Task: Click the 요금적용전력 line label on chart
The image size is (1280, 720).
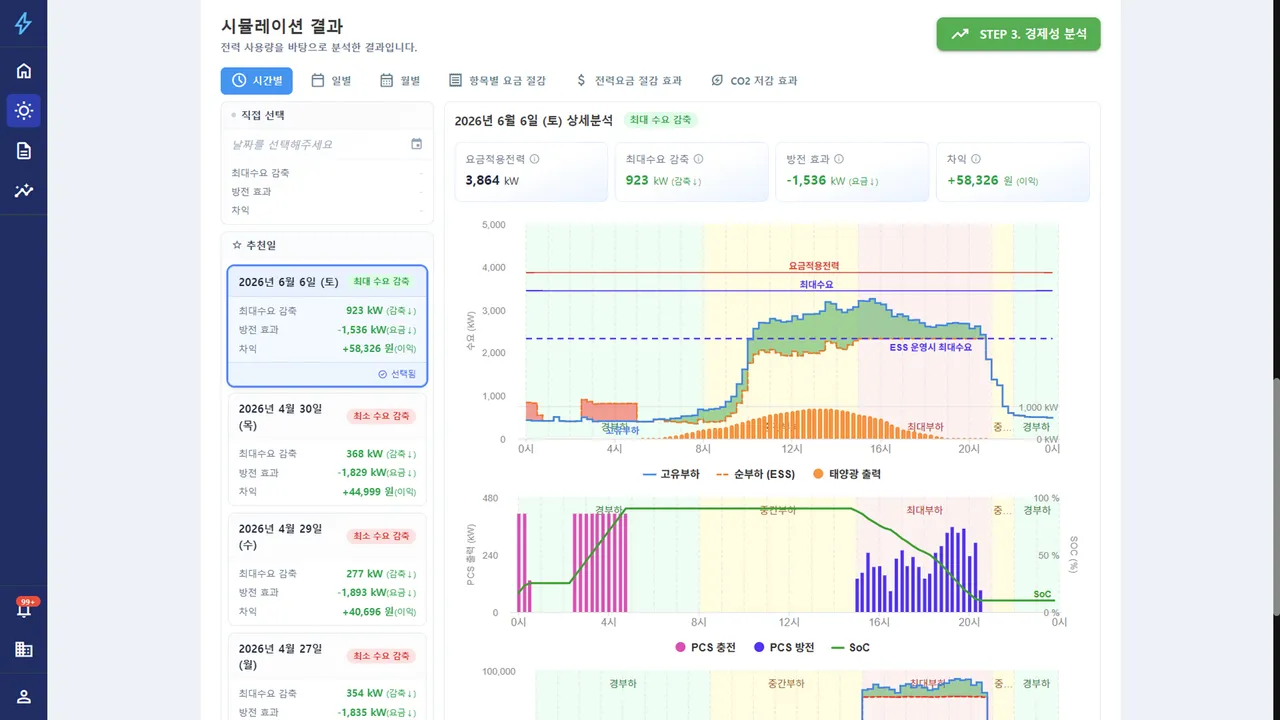Action: (x=814, y=266)
